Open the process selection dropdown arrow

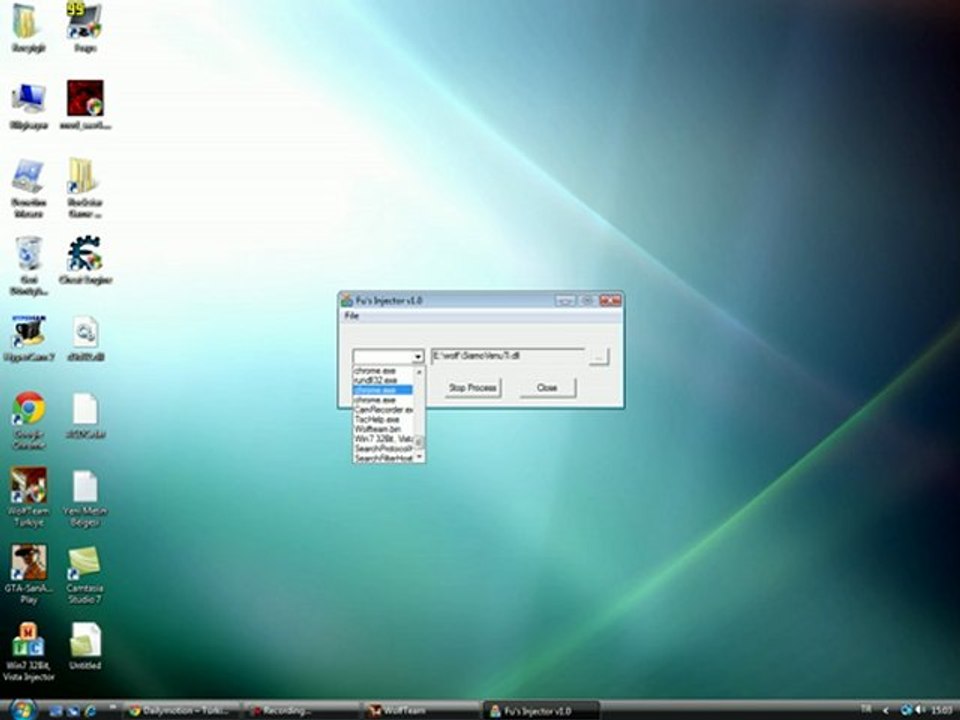(418, 356)
